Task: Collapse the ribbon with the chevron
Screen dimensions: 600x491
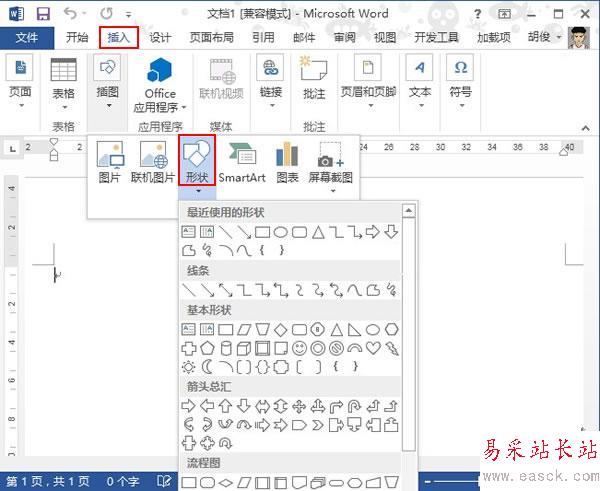Action: (585, 128)
